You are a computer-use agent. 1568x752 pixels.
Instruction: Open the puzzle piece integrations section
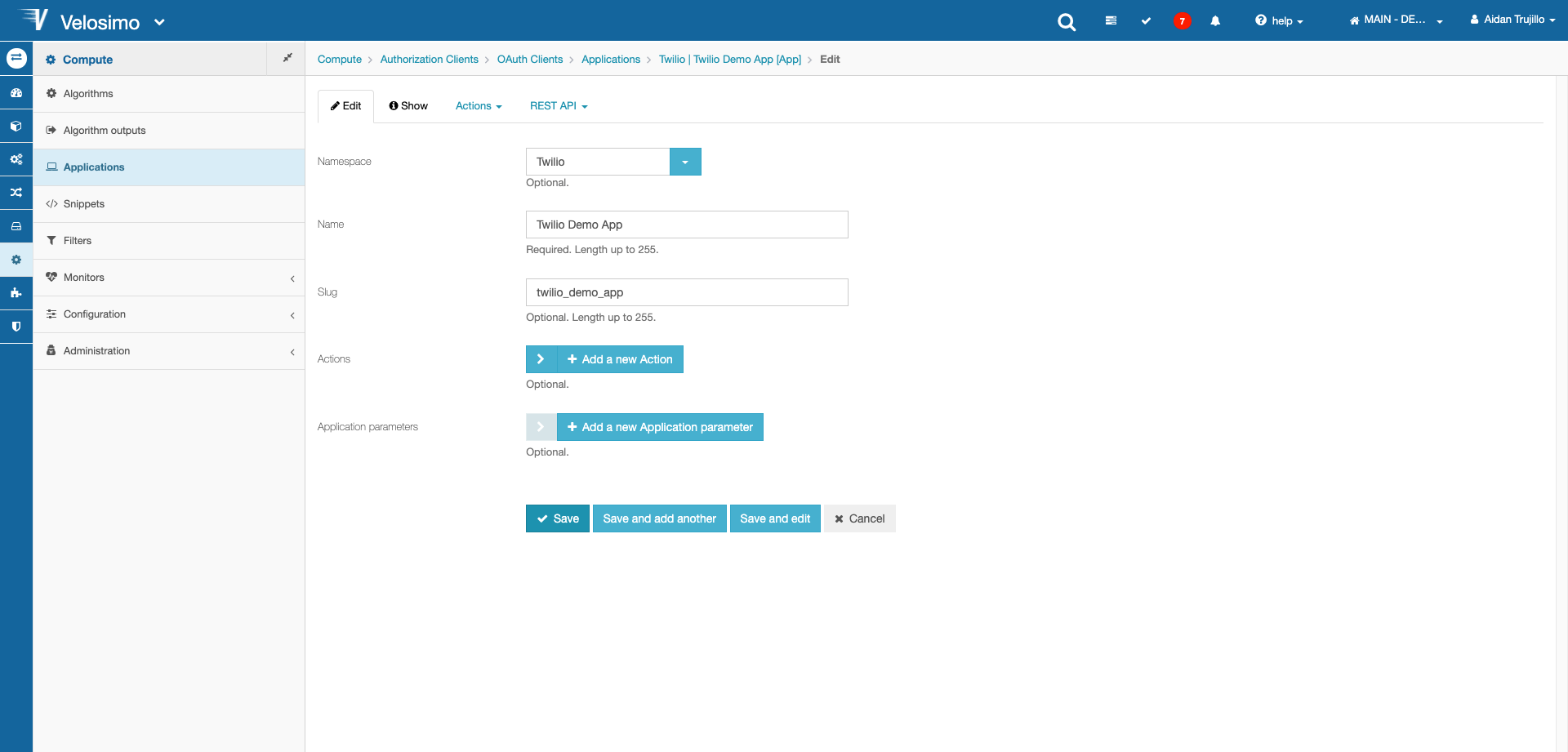coord(16,293)
